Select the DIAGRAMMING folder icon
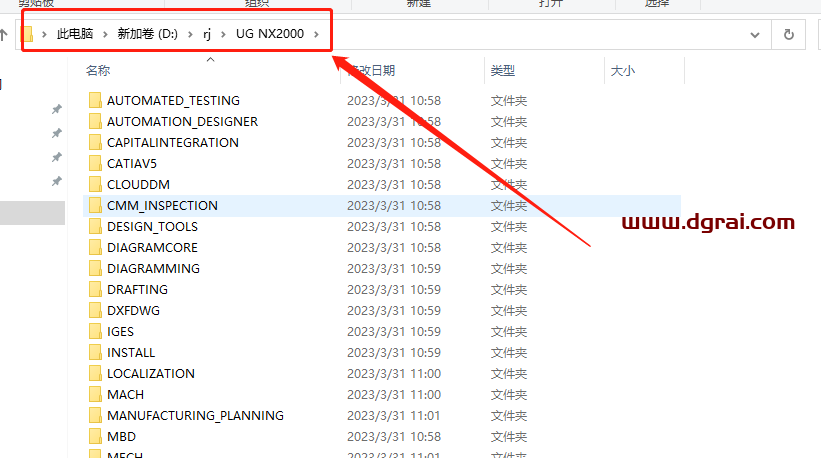Viewport: 821px width, 458px height. [95, 268]
